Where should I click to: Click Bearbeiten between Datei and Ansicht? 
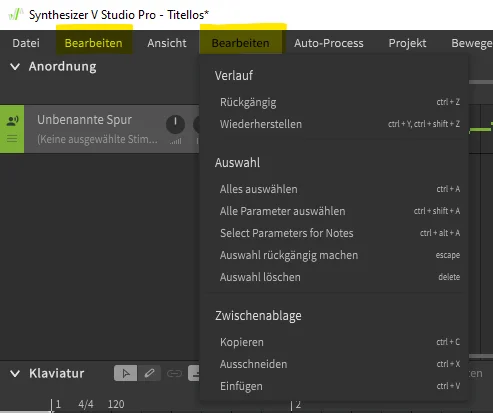(94, 43)
